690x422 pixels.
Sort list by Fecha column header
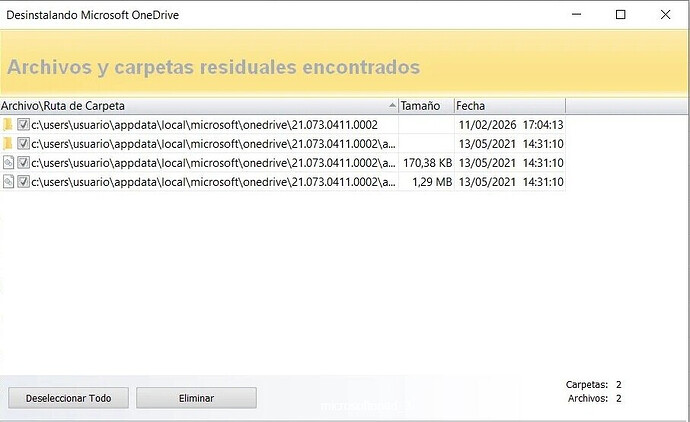(510, 106)
